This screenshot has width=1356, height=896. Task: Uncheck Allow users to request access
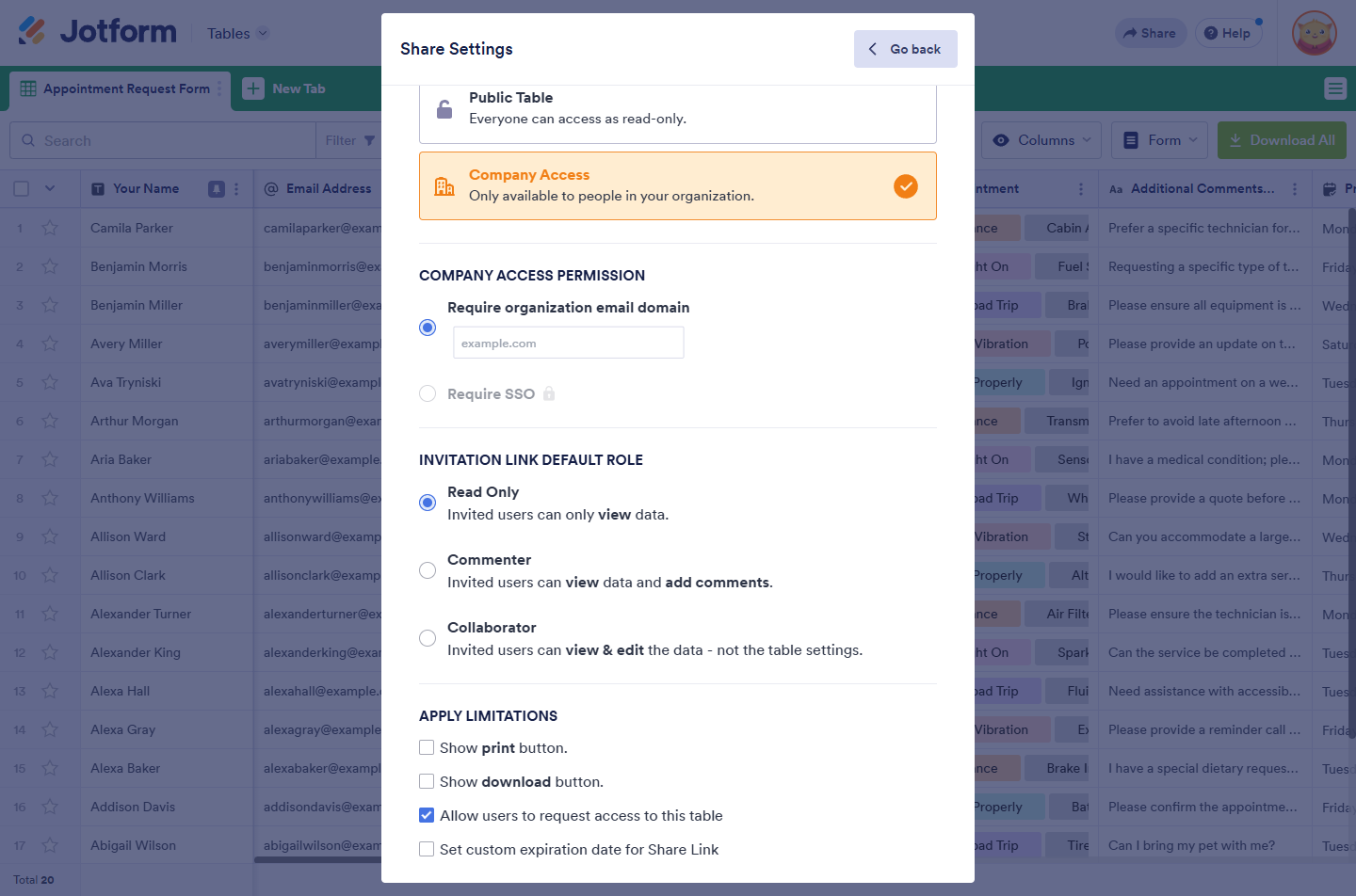tap(427, 816)
